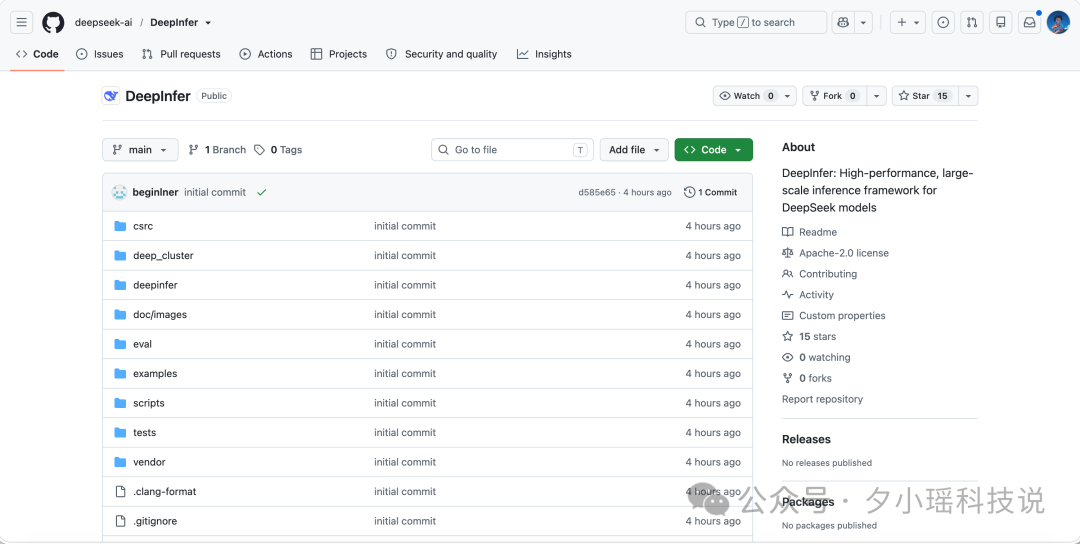Open commit d585e65 hash link
The width and height of the screenshot is (1080, 544).
click(x=597, y=193)
